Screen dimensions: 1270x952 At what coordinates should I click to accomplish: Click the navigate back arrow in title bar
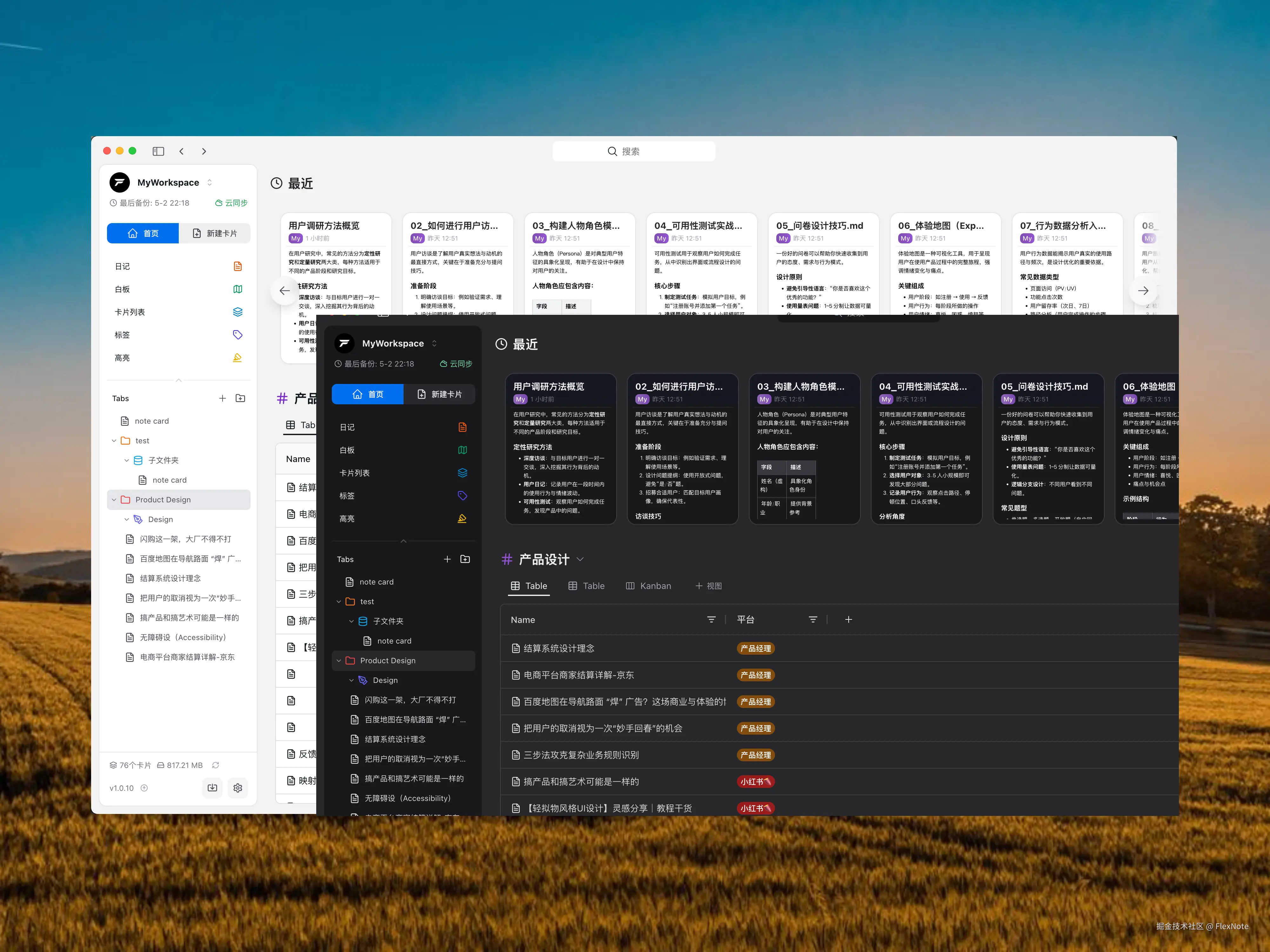coord(181,151)
